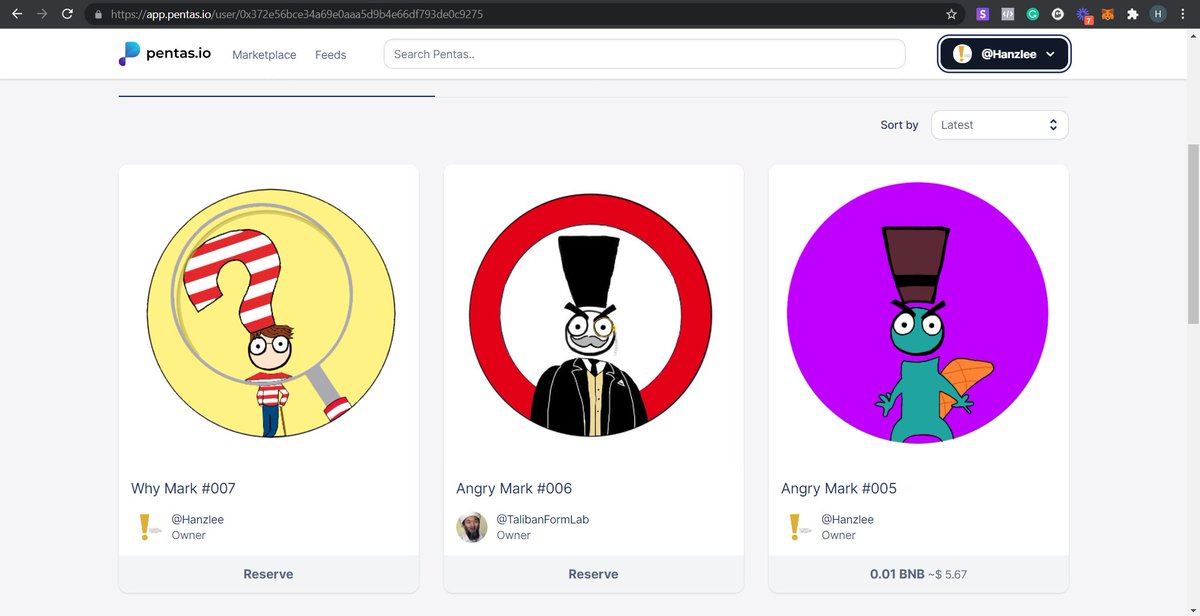Click the padlock site info icon
Image resolution: width=1200 pixels, height=616 pixels.
98,15
